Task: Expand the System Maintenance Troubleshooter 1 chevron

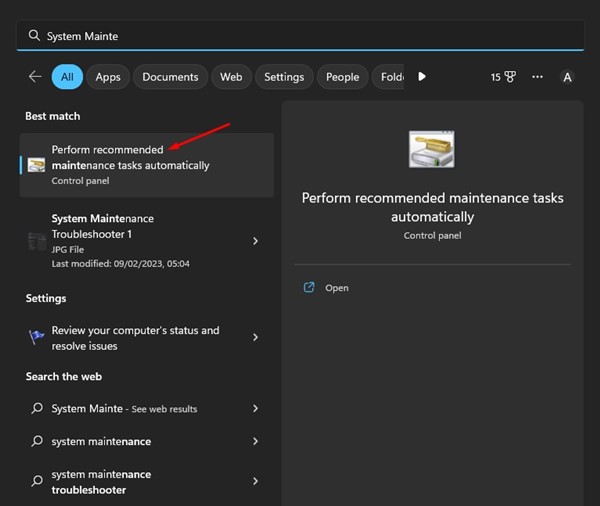Action: [255, 241]
